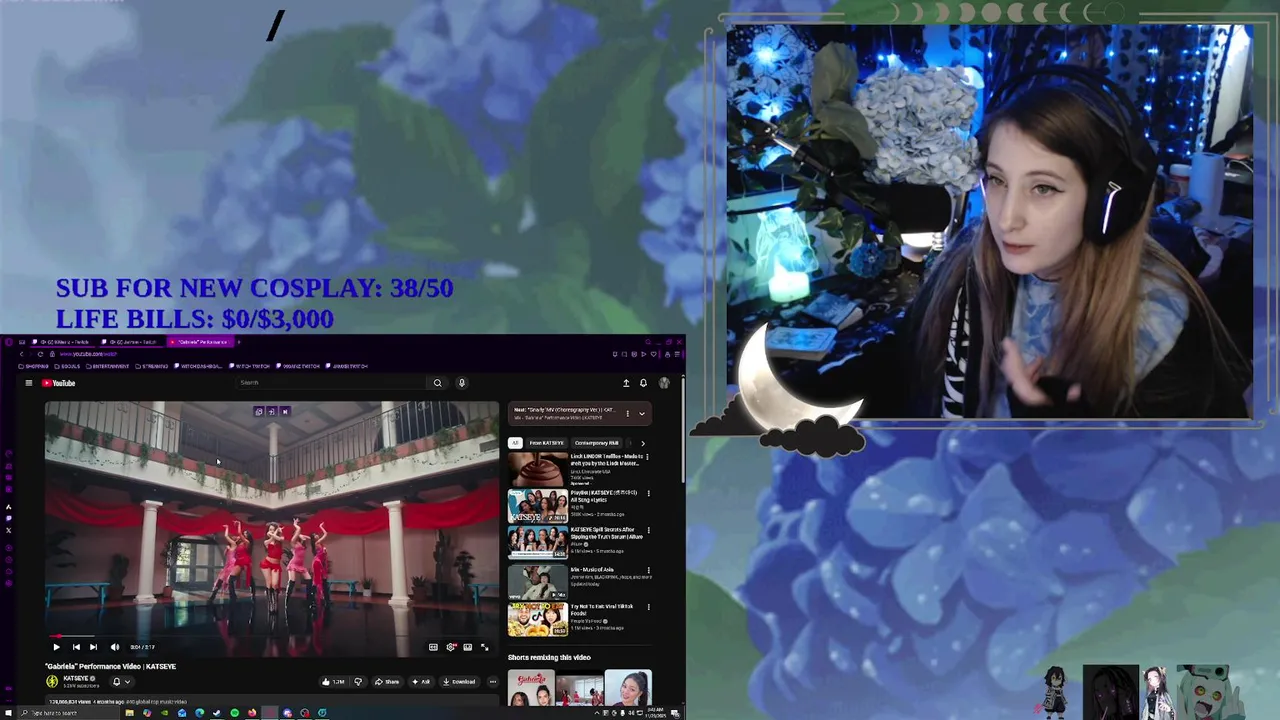Image resolution: width=1280 pixels, height=720 pixels.
Task: Click the previous video button in player
Action: [x=76, y=647]
